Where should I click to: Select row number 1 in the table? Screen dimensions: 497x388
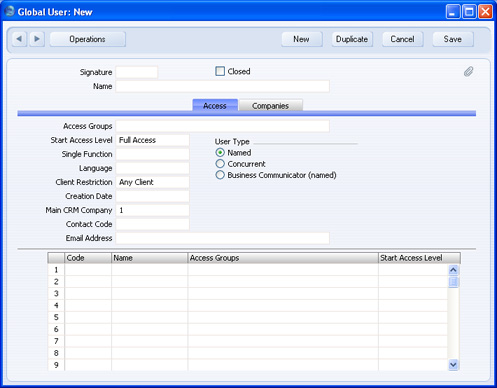coord(56,270)
